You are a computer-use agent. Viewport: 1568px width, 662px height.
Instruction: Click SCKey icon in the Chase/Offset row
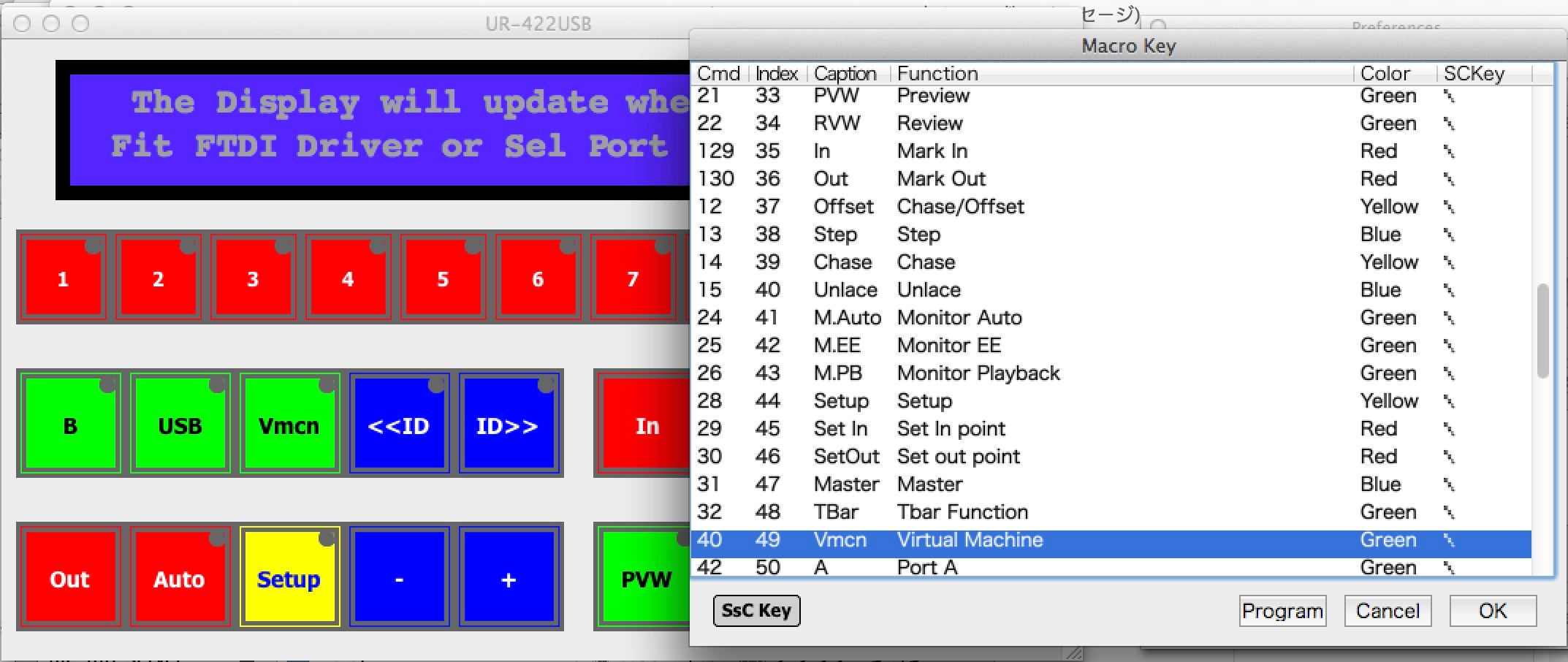(1449, 207)
